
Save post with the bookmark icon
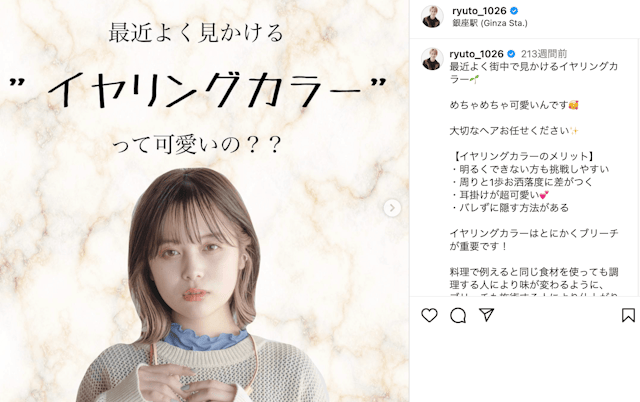628,315
